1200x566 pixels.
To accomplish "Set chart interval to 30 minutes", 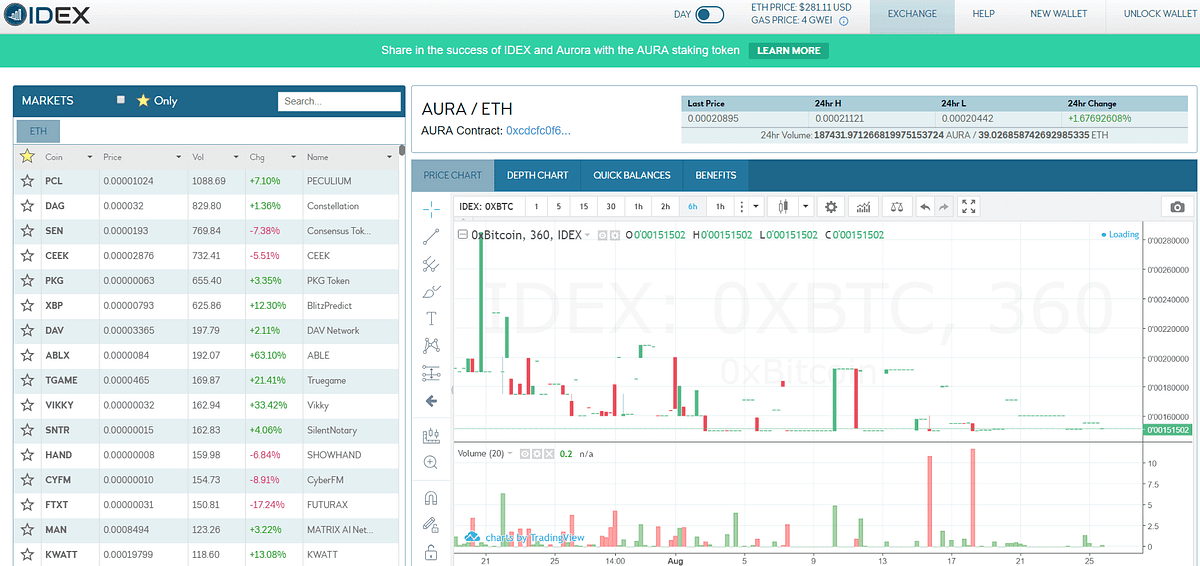I will (611, 206).
